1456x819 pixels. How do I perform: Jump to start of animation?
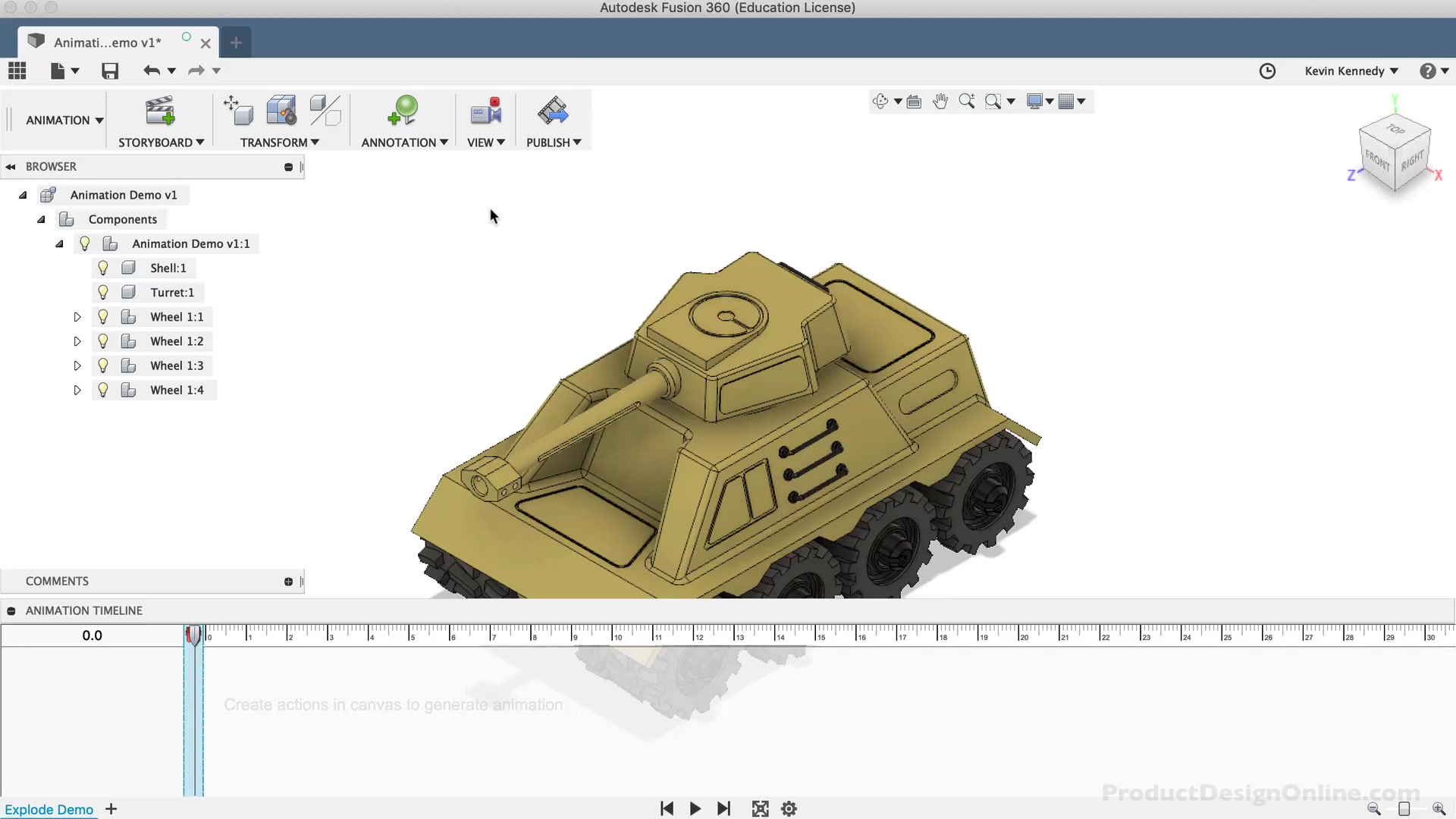point(667,808)
